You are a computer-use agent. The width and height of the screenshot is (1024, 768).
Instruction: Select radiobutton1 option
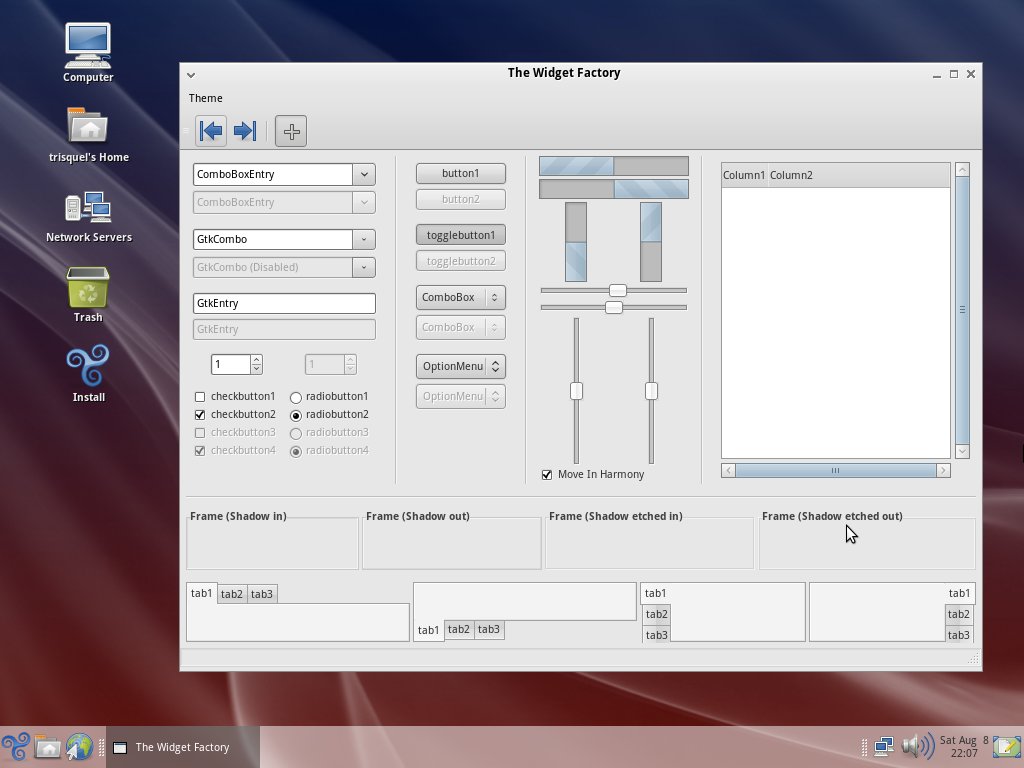[296, 397]
